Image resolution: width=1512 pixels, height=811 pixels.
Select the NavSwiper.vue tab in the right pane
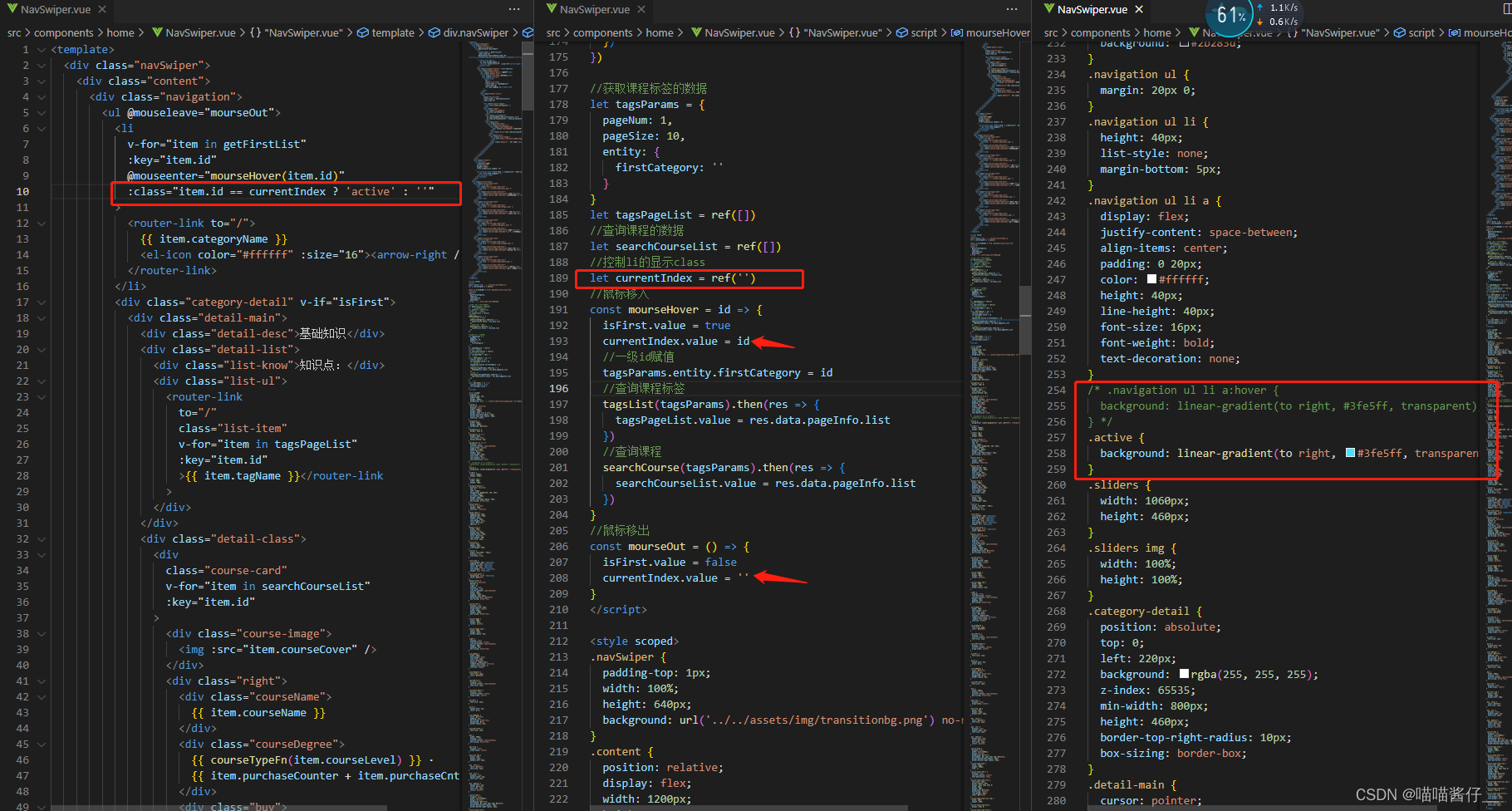[x=1092, y=9]
